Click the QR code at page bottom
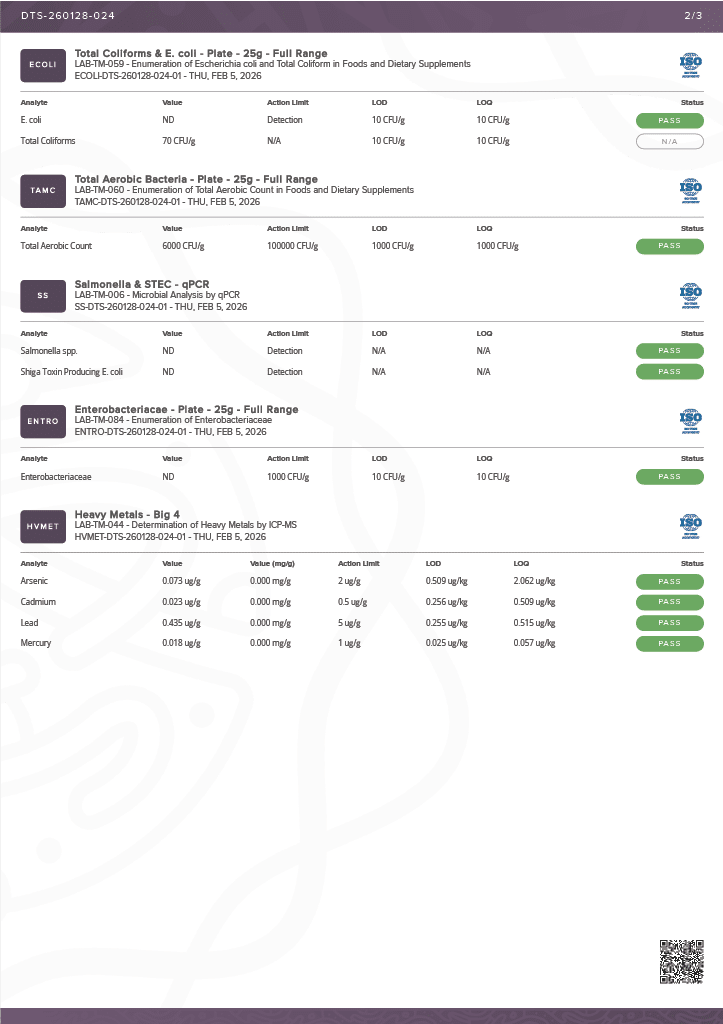Viewport: 723px width, 1024px height. point(682,962)
